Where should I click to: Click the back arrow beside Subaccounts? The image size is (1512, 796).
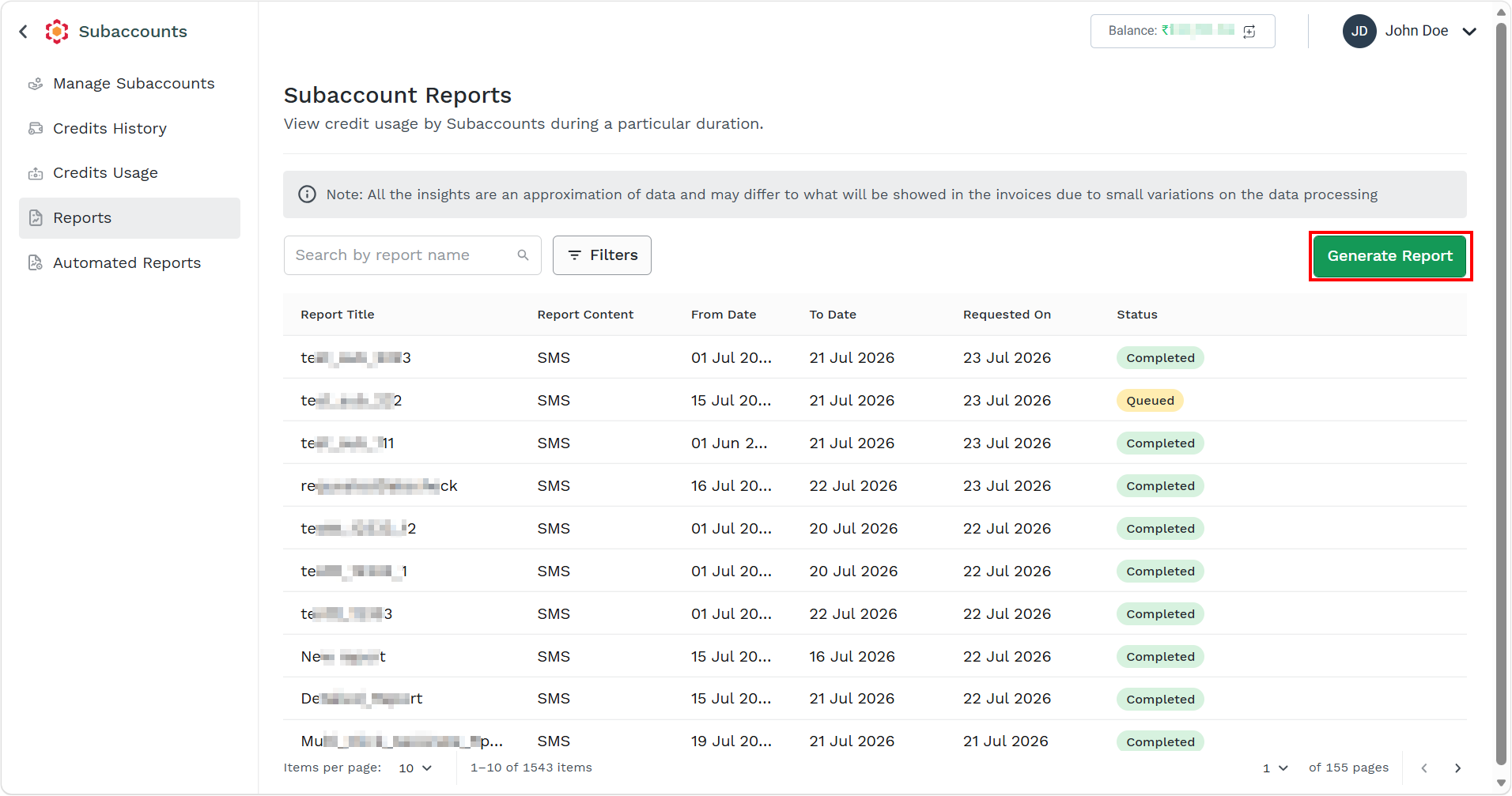click(24, 32)
